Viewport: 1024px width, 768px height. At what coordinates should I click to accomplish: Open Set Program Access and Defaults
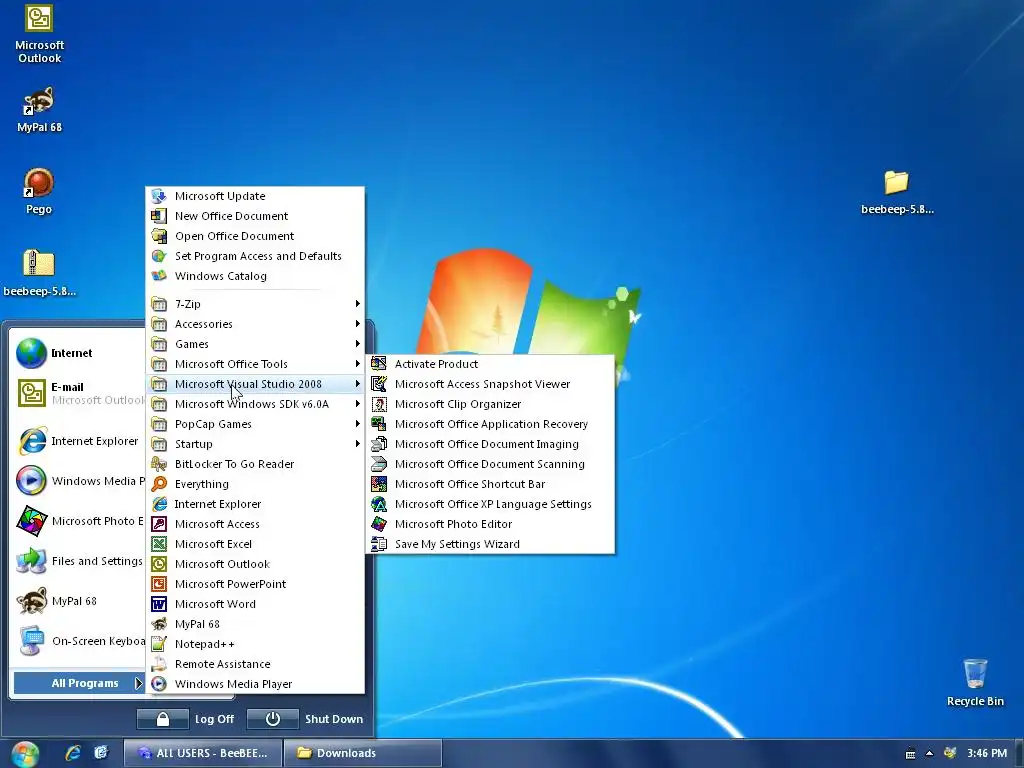(x=255, y=256)
